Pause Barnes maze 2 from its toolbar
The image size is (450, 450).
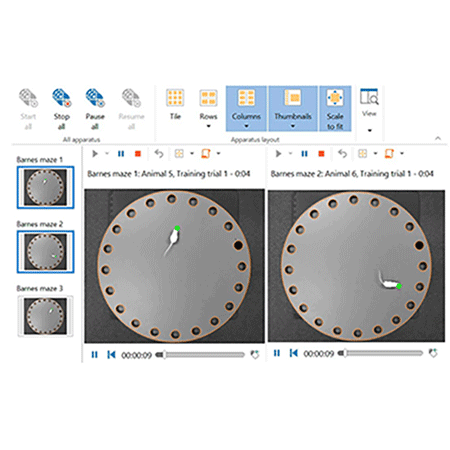(x=304, y=154)
